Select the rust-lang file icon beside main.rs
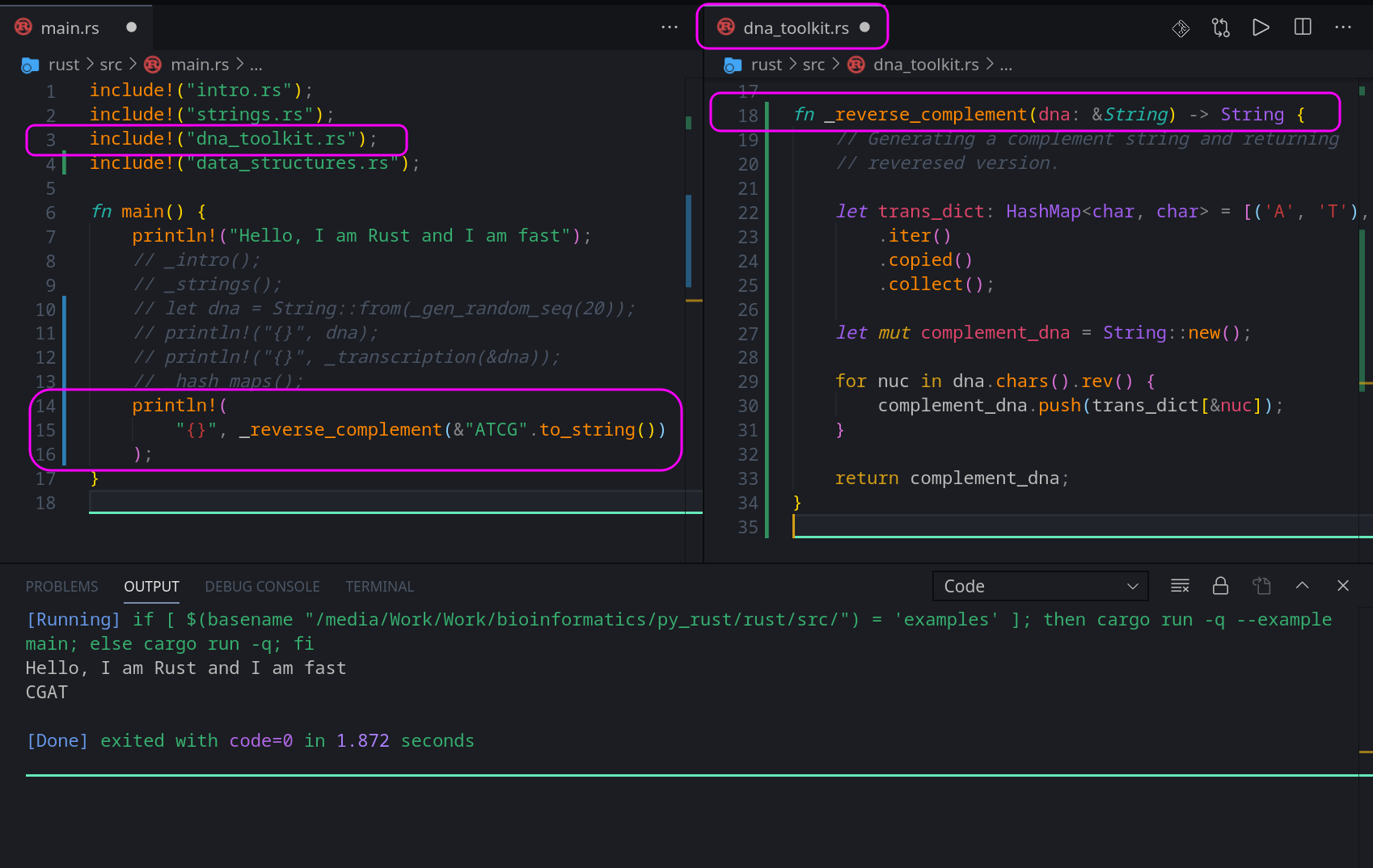Image resolution: width=1373 pixels, height=868 pixels. coord(22,26)
